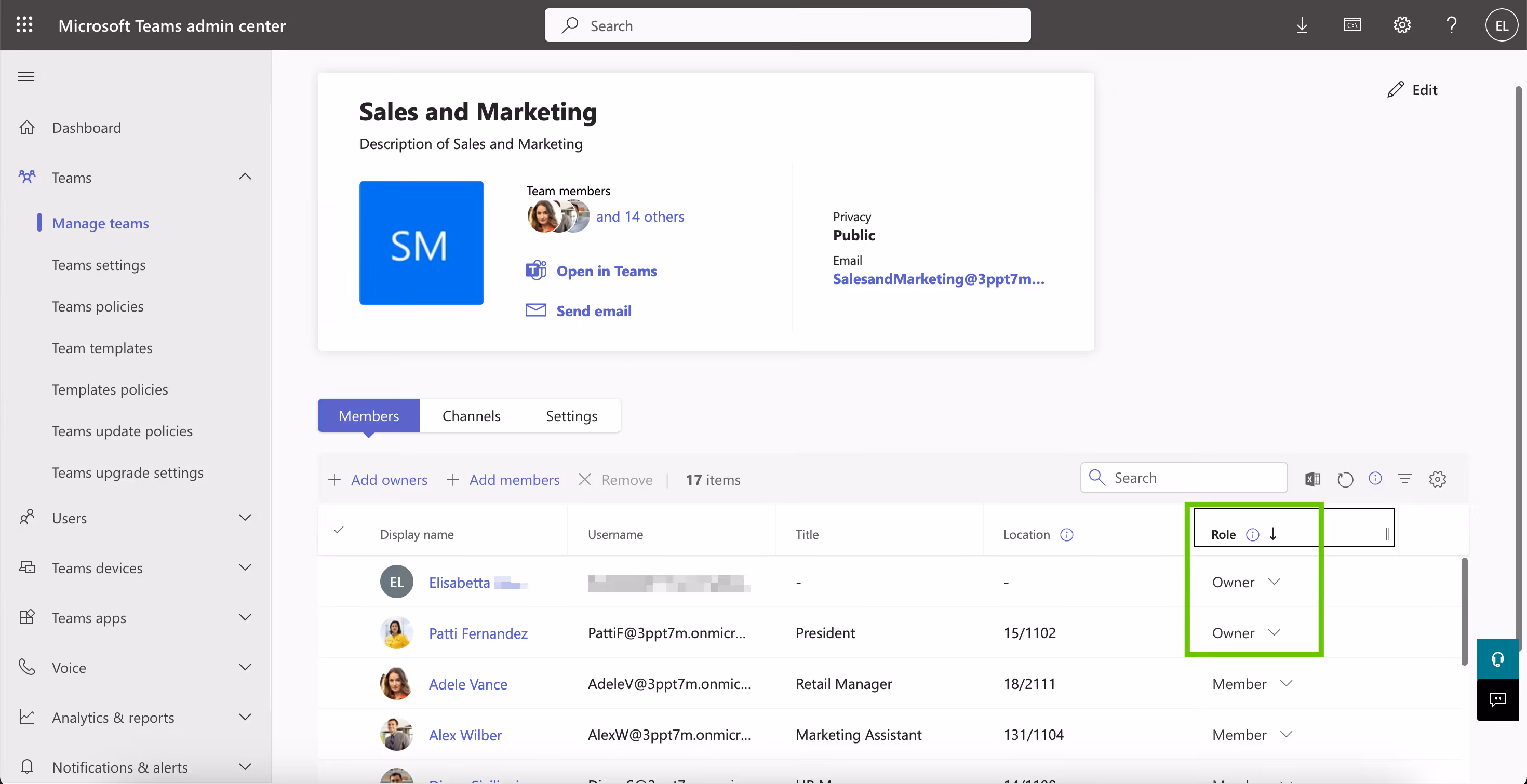Screen dimensions: 1527x784
Task: Switch to the Channels tab
Action: coord(471,415)
